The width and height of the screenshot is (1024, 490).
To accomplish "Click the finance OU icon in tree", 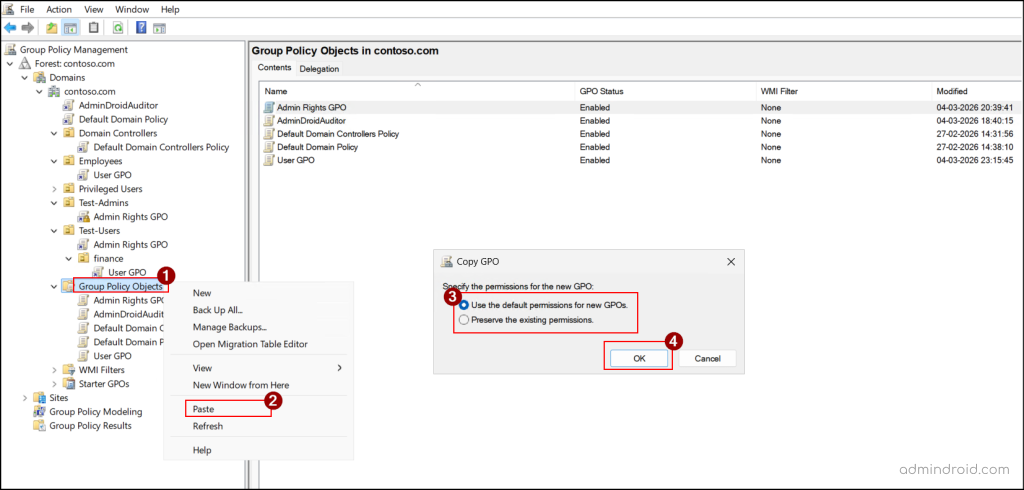I will coord(84,258).
